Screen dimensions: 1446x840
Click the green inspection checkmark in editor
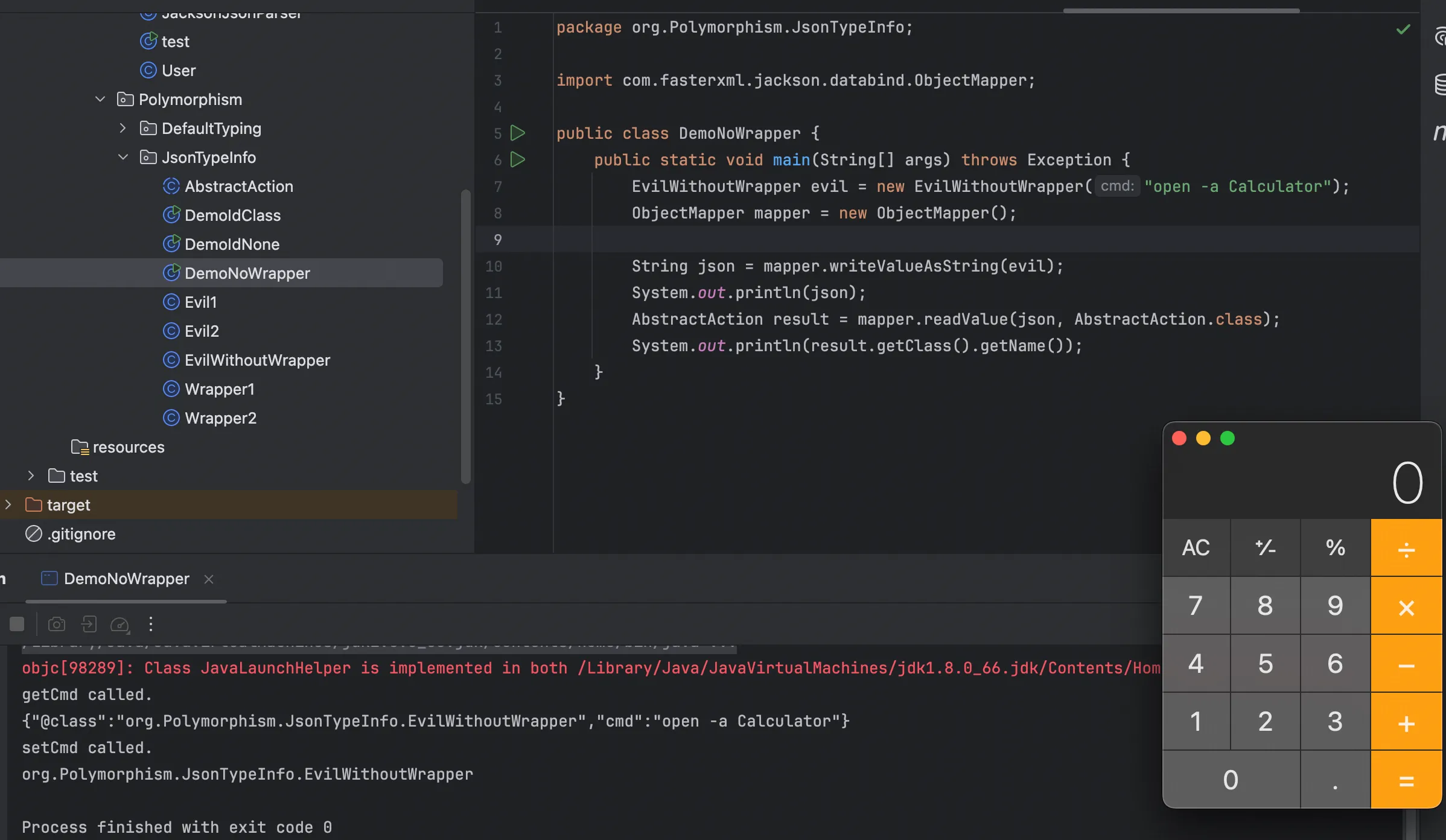click(x=1403, y=29)
